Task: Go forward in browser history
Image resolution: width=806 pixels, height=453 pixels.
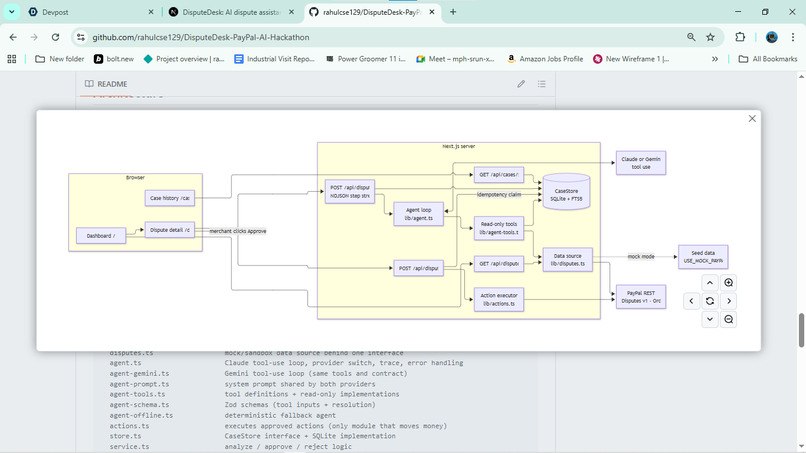Action: tap(34, 37)
